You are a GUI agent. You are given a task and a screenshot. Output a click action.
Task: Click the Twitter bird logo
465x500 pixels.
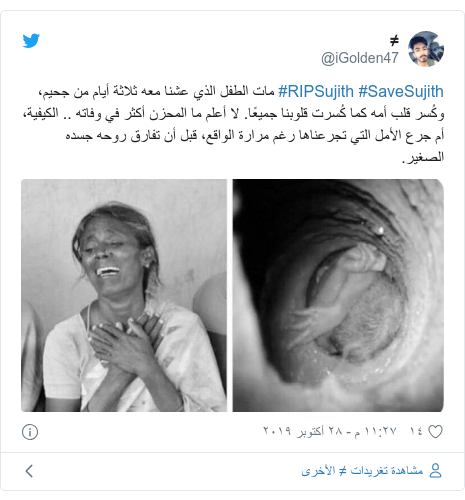tap(31, 41)
